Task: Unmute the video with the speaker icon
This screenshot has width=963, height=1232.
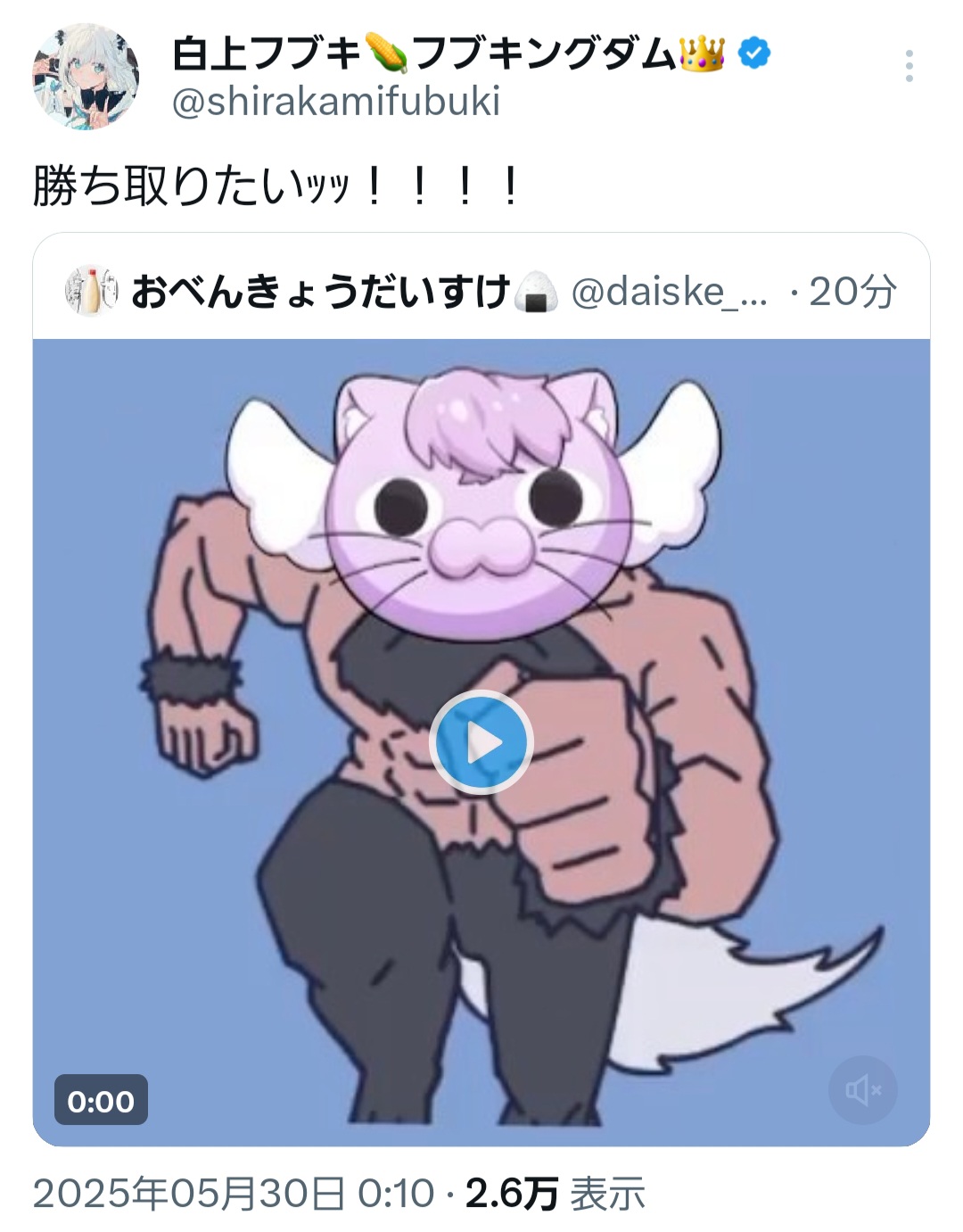Action: (x=862, y=1089)
